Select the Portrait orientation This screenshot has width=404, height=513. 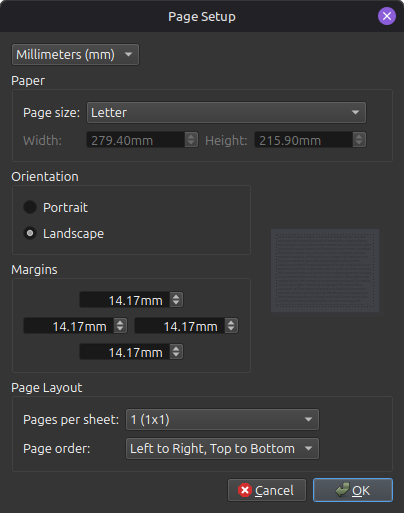[56, 207]
